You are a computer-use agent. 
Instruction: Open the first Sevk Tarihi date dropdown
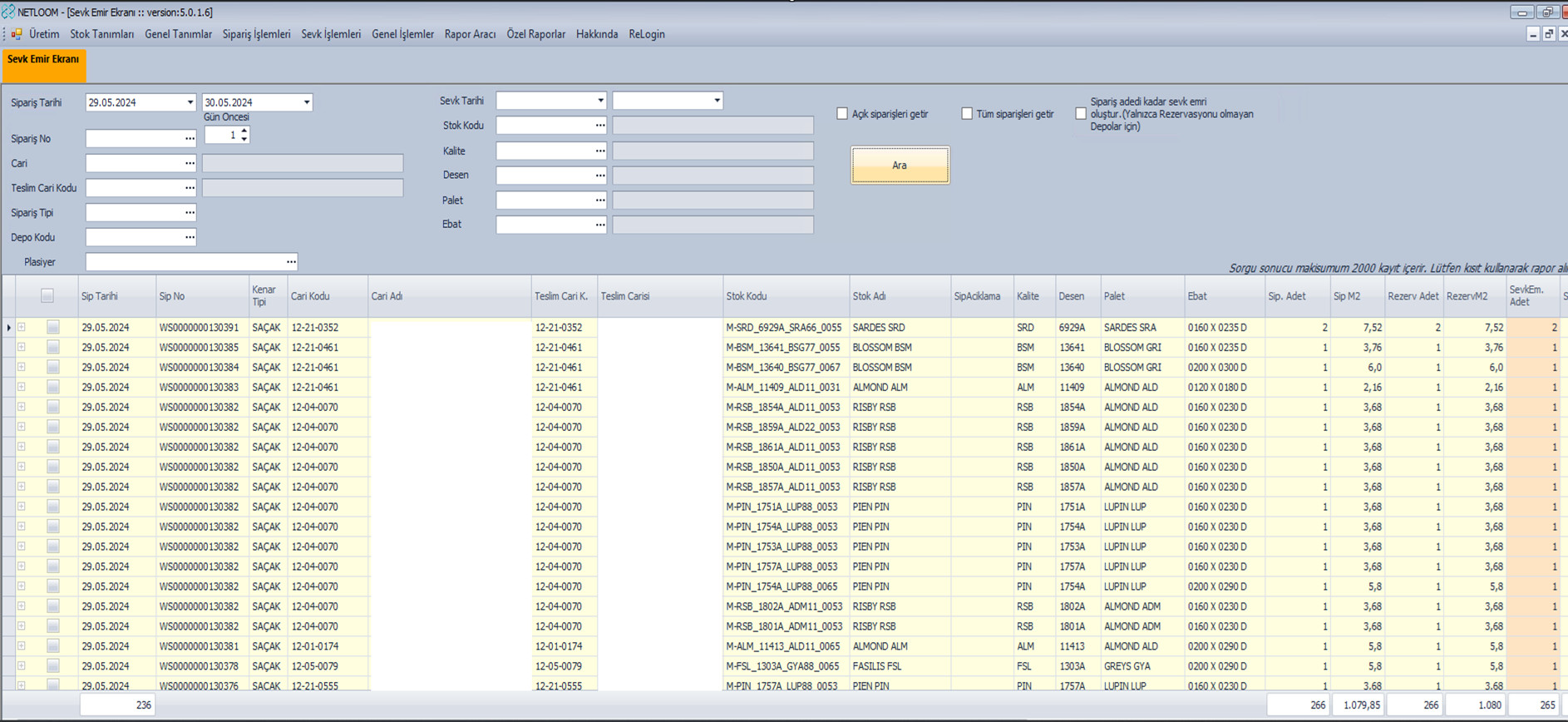tap(599, 101)
